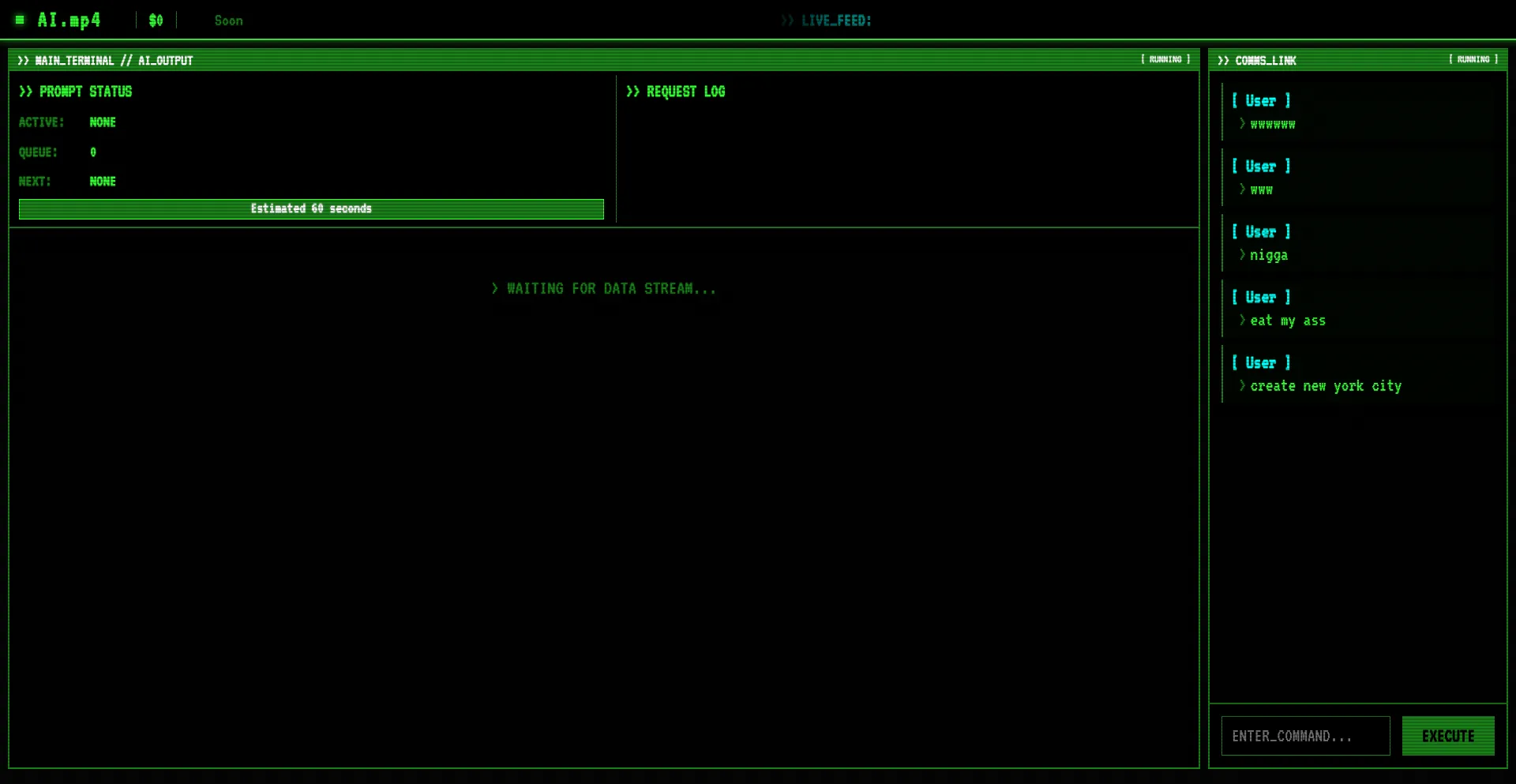Select the "create new york city" message

coord(1325,386)
